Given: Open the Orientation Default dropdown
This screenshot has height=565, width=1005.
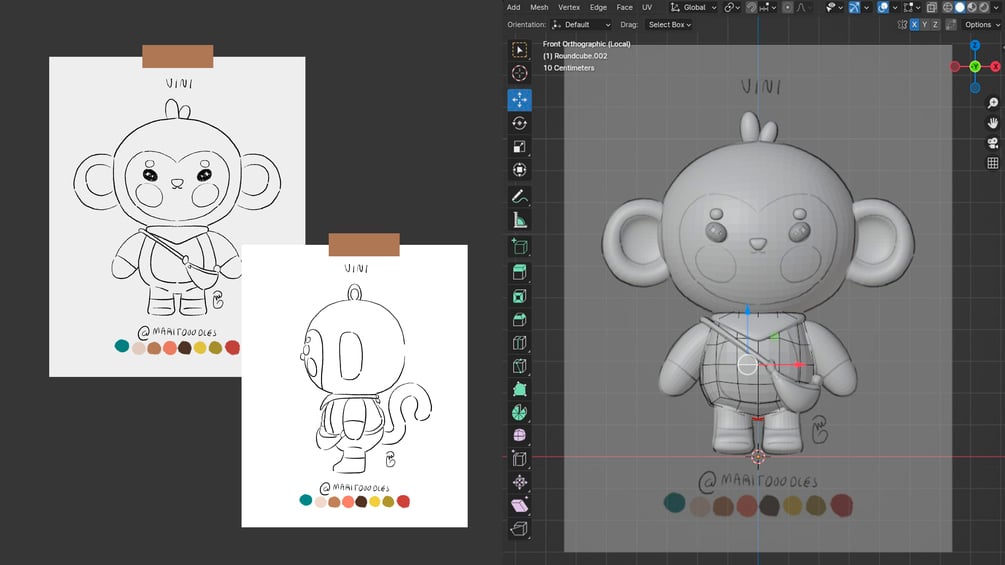Looking at the screenshot, I should (x=581, y=24).
